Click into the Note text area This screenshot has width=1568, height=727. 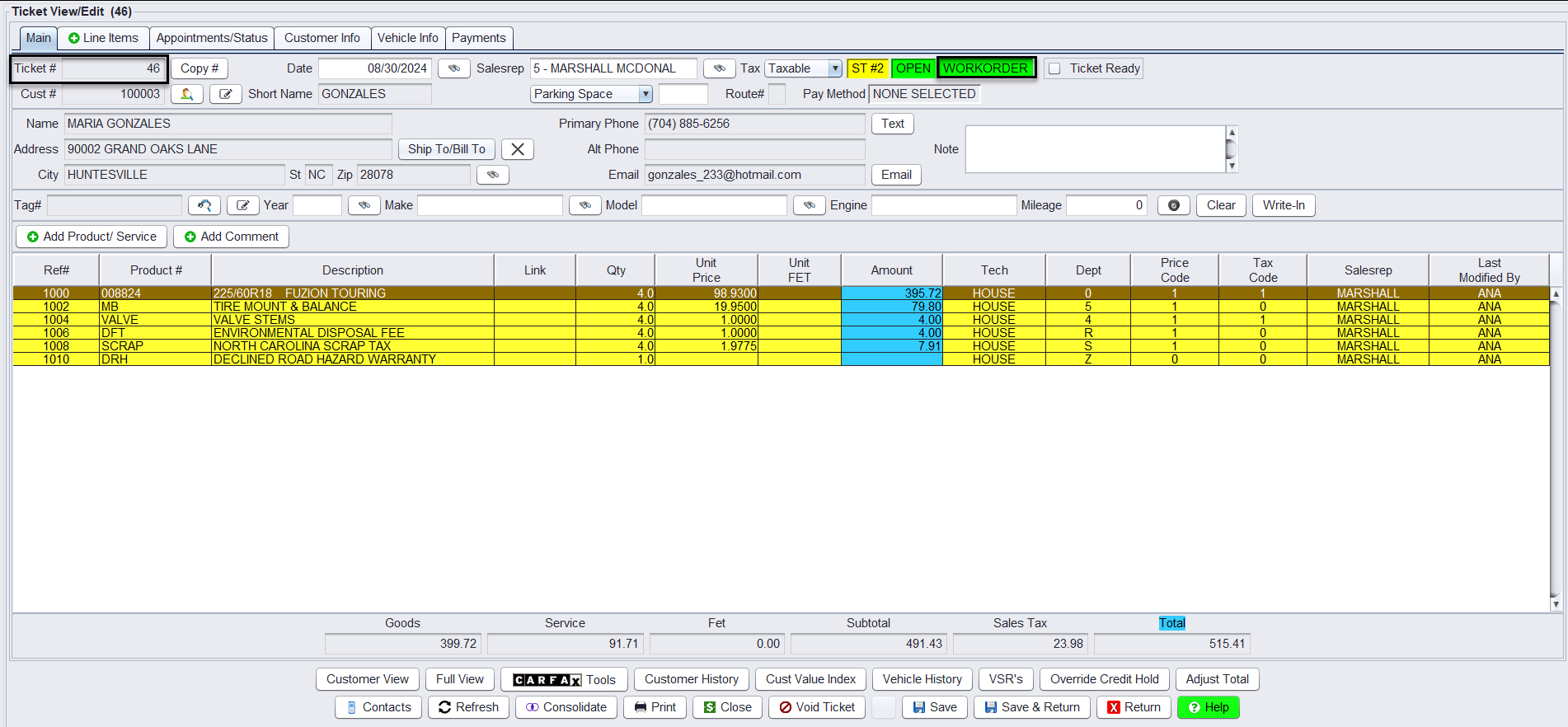(x=1095, y=149)
